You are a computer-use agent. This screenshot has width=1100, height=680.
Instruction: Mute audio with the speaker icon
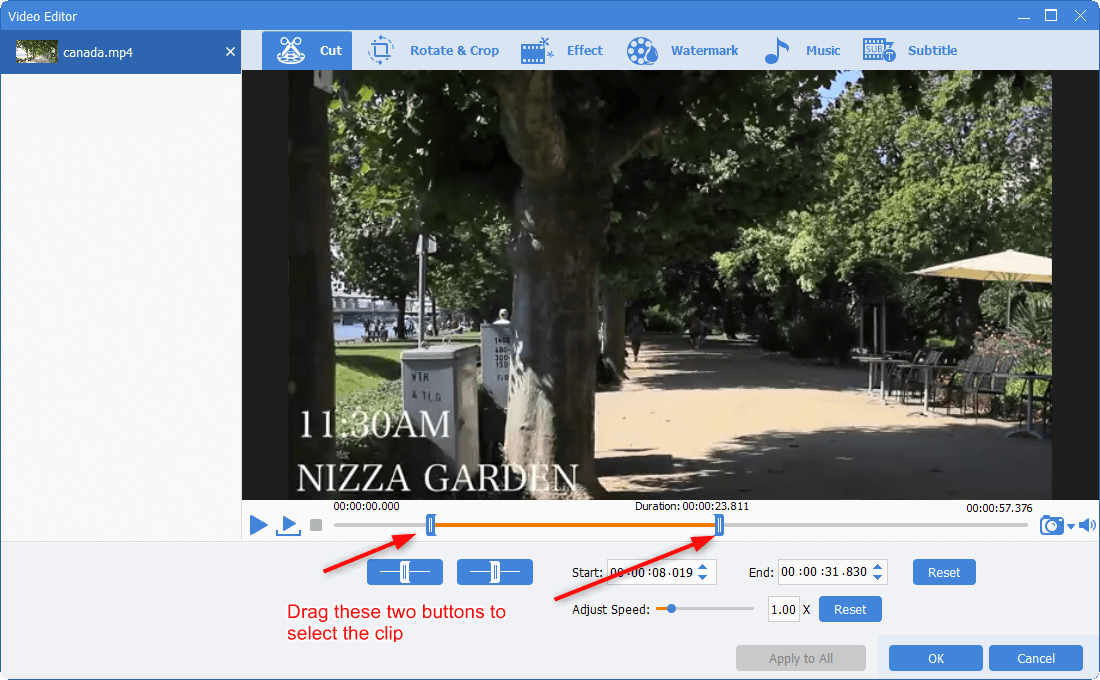(x=1087, y=525)
